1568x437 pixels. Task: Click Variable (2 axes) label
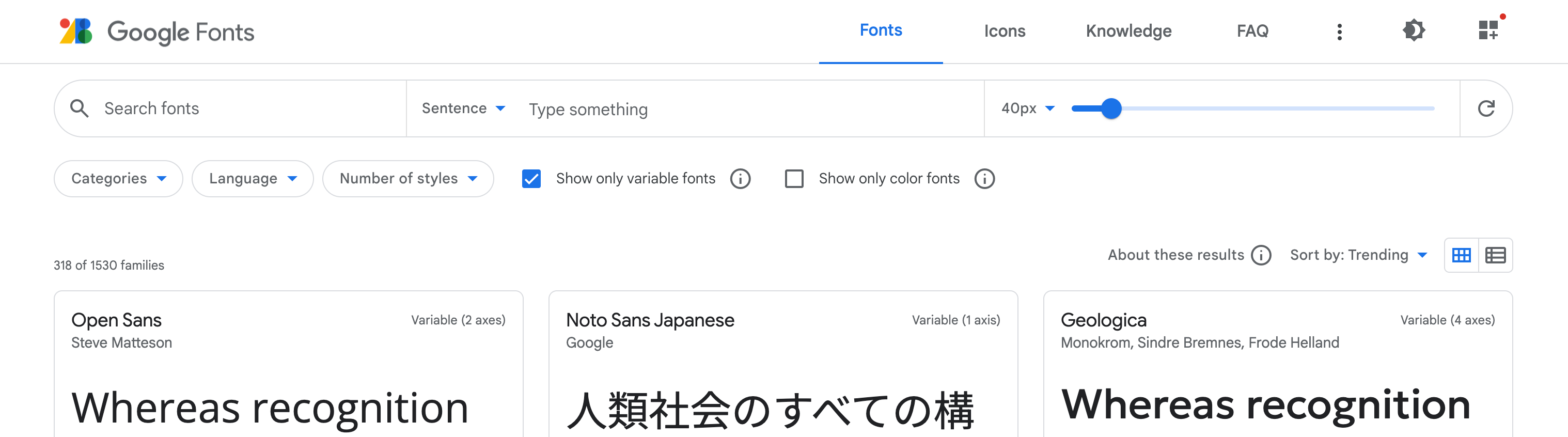coord(458,320)
